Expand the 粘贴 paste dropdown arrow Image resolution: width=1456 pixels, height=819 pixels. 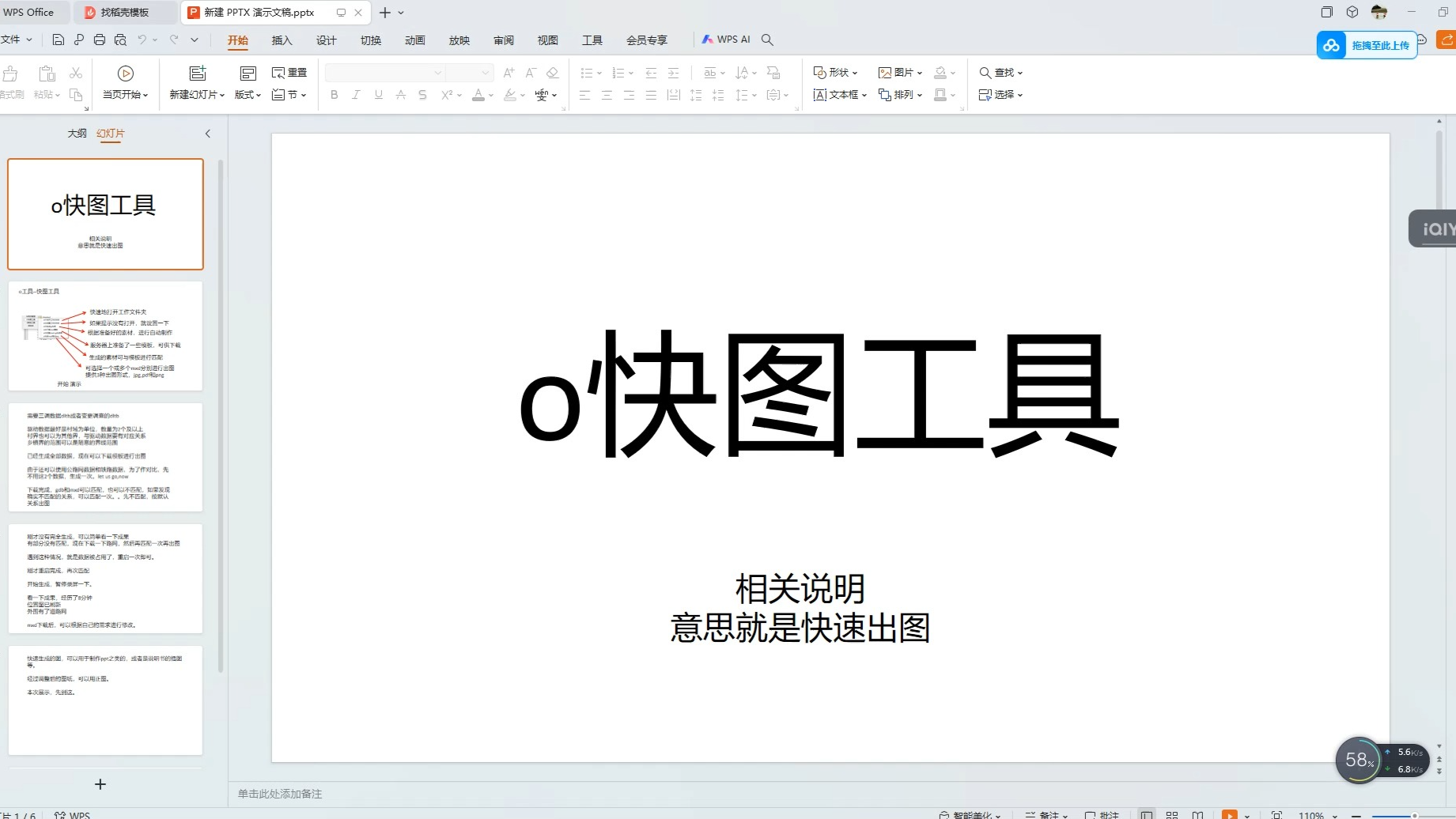pos(57,94)
